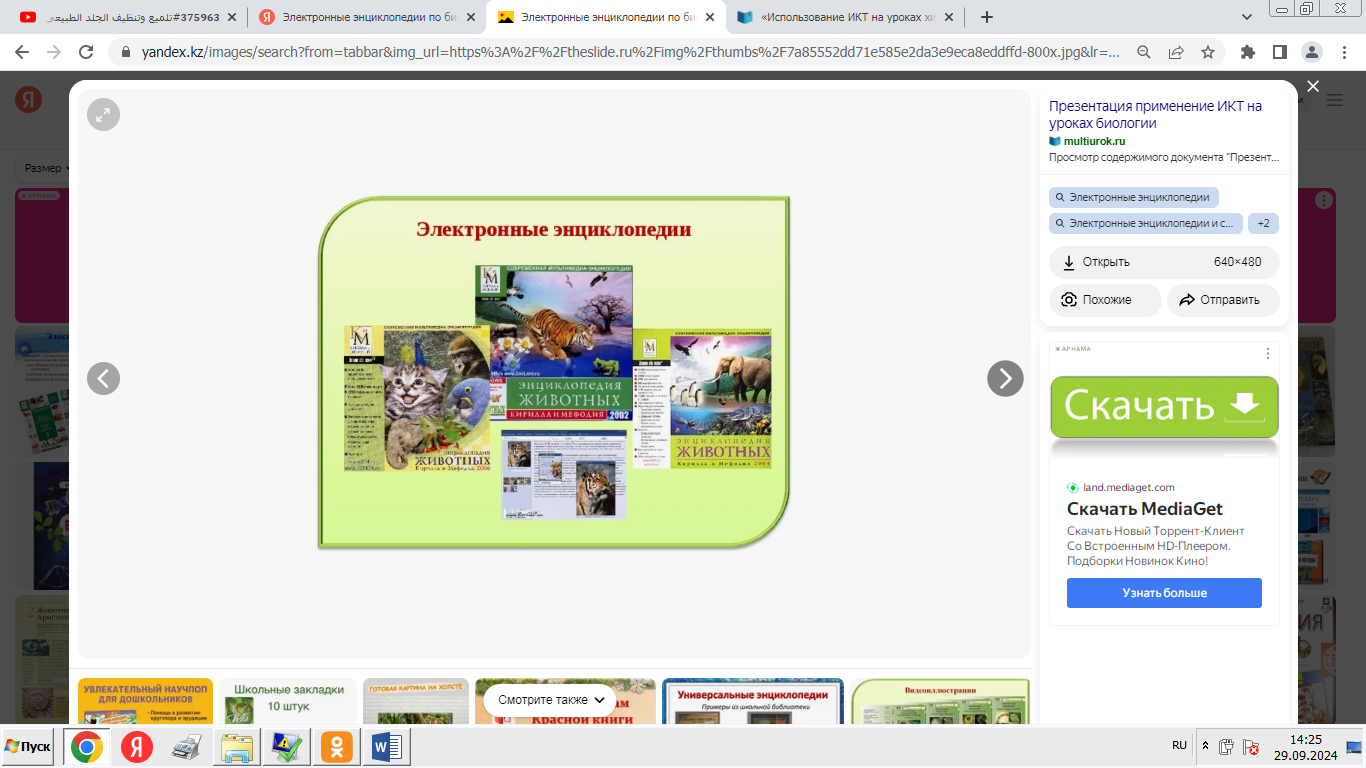This screenshot has width=1366, height=768.
Task: Show hidden tray icons chevron
Action: pyautogui.click(x=1205, y=747)
